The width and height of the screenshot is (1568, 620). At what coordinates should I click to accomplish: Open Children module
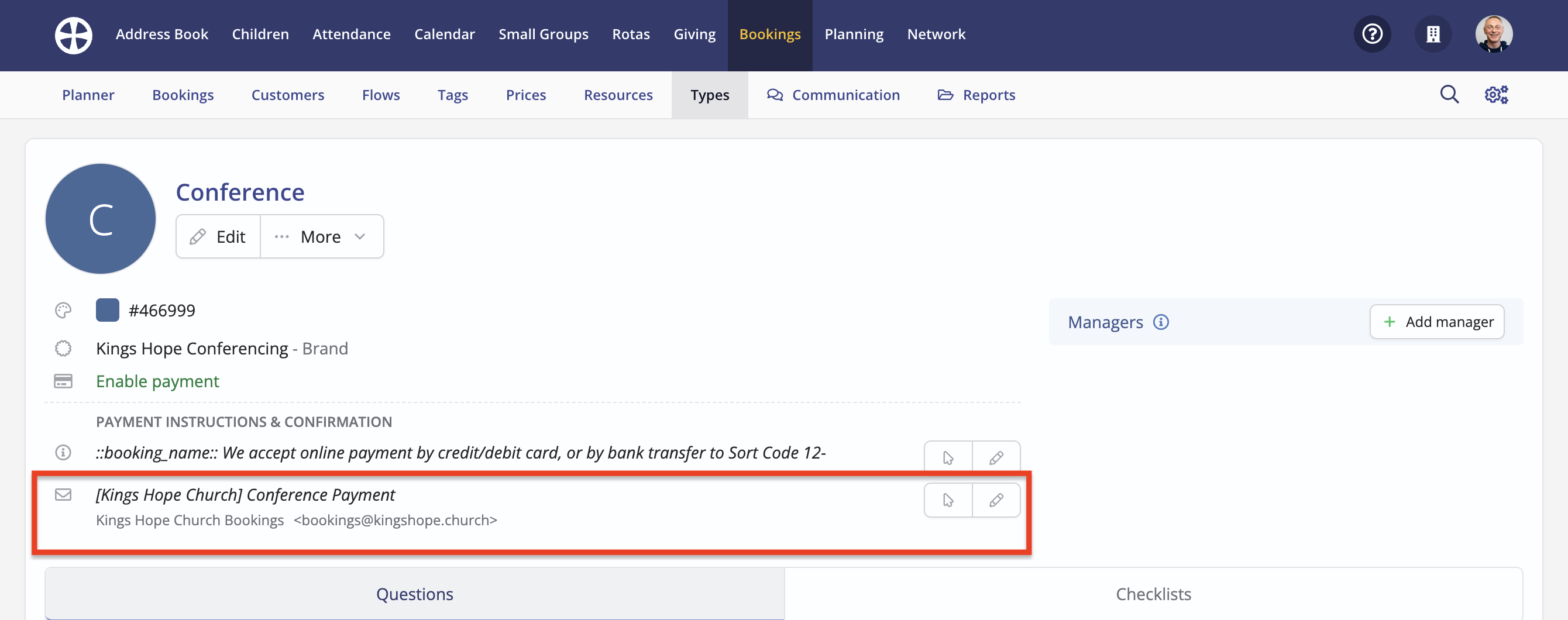pos(260,34)
